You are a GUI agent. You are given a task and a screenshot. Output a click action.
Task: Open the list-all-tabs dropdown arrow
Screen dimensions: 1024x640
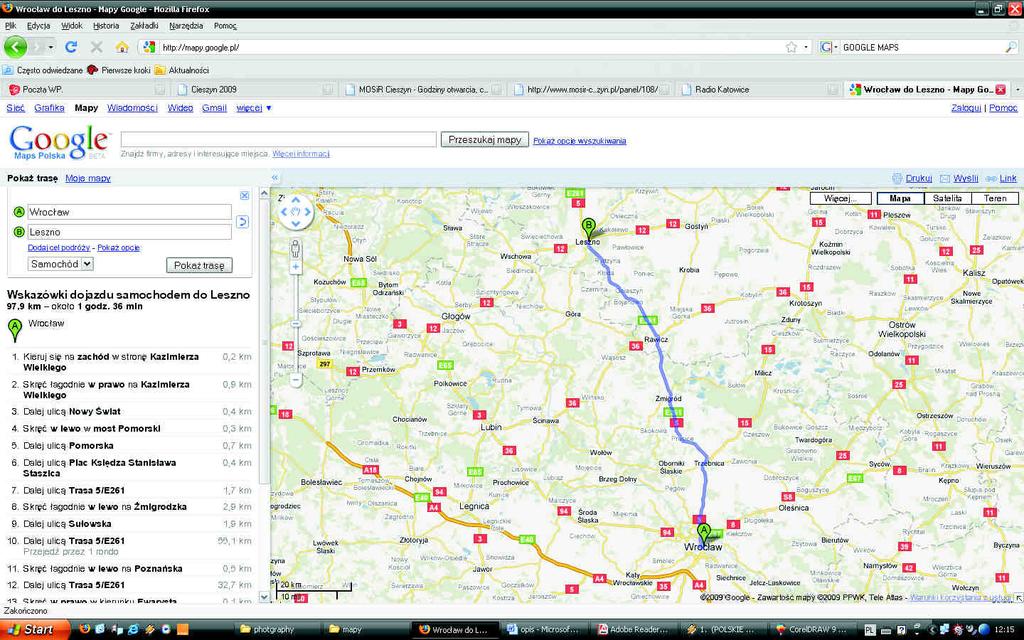[1017, 89]
